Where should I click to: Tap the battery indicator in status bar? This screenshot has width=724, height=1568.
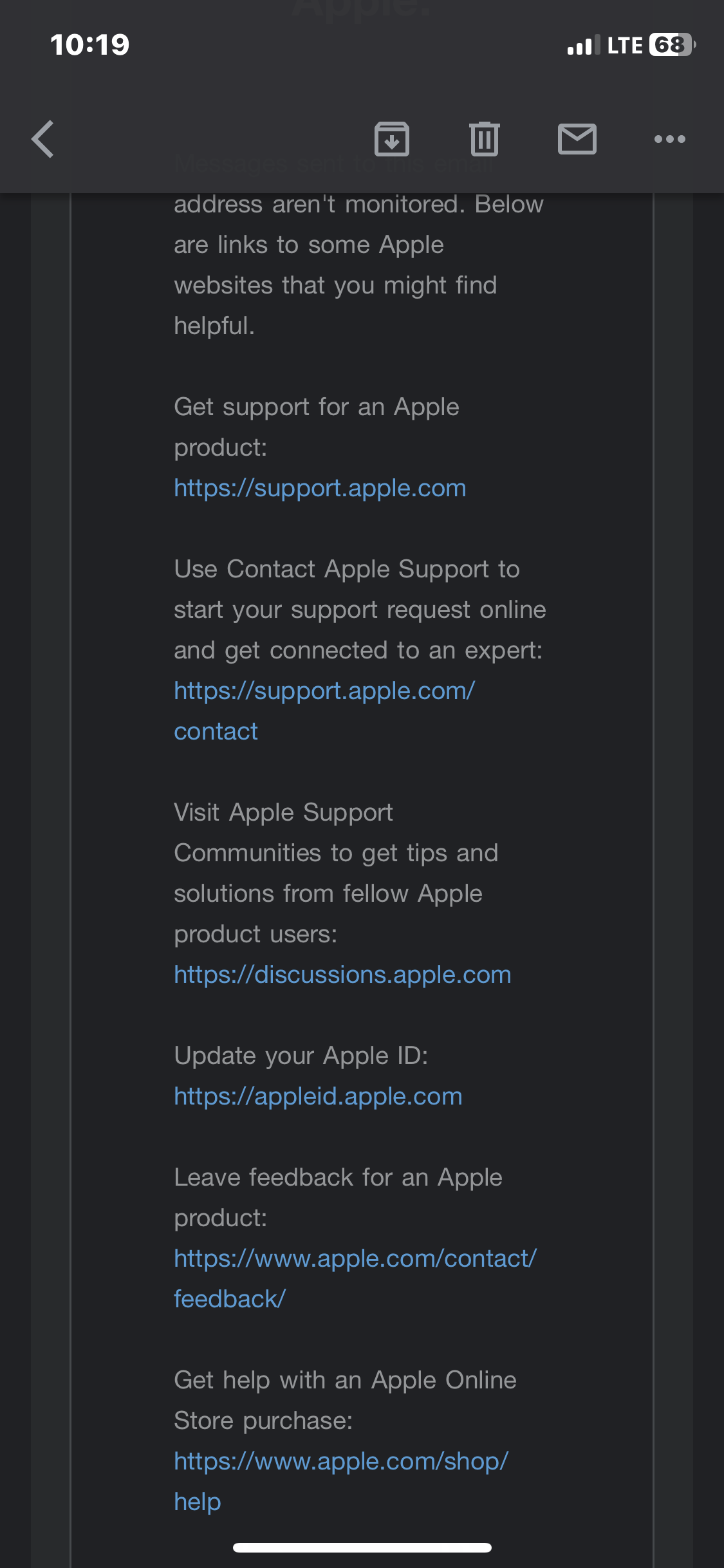671,45
